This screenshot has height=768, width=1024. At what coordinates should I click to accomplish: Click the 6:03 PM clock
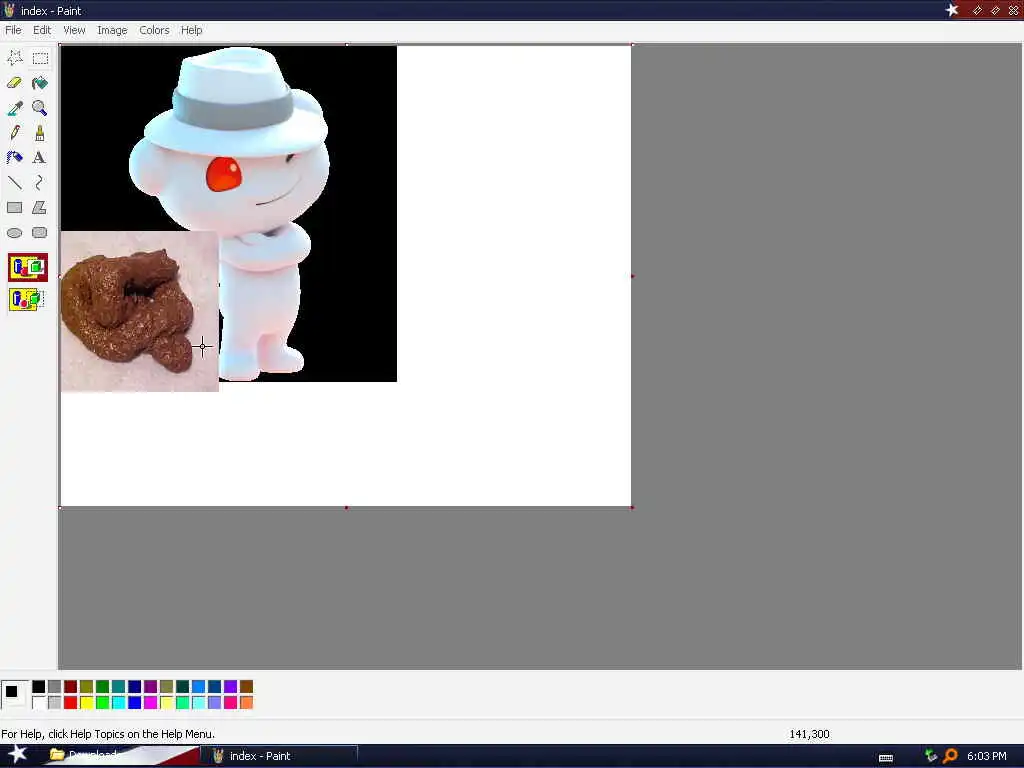(x=986, y=756)
